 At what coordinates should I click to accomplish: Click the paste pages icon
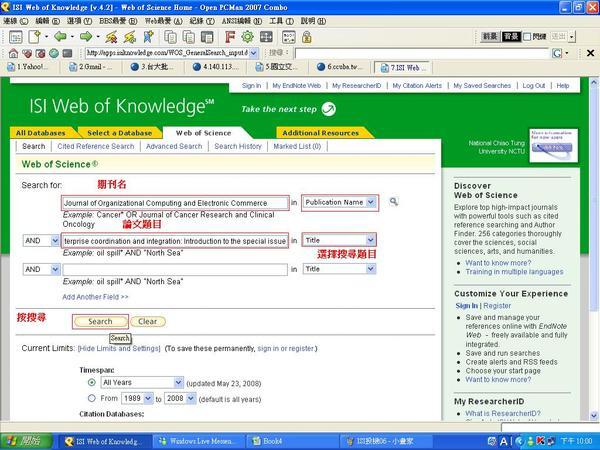(189, 37)
